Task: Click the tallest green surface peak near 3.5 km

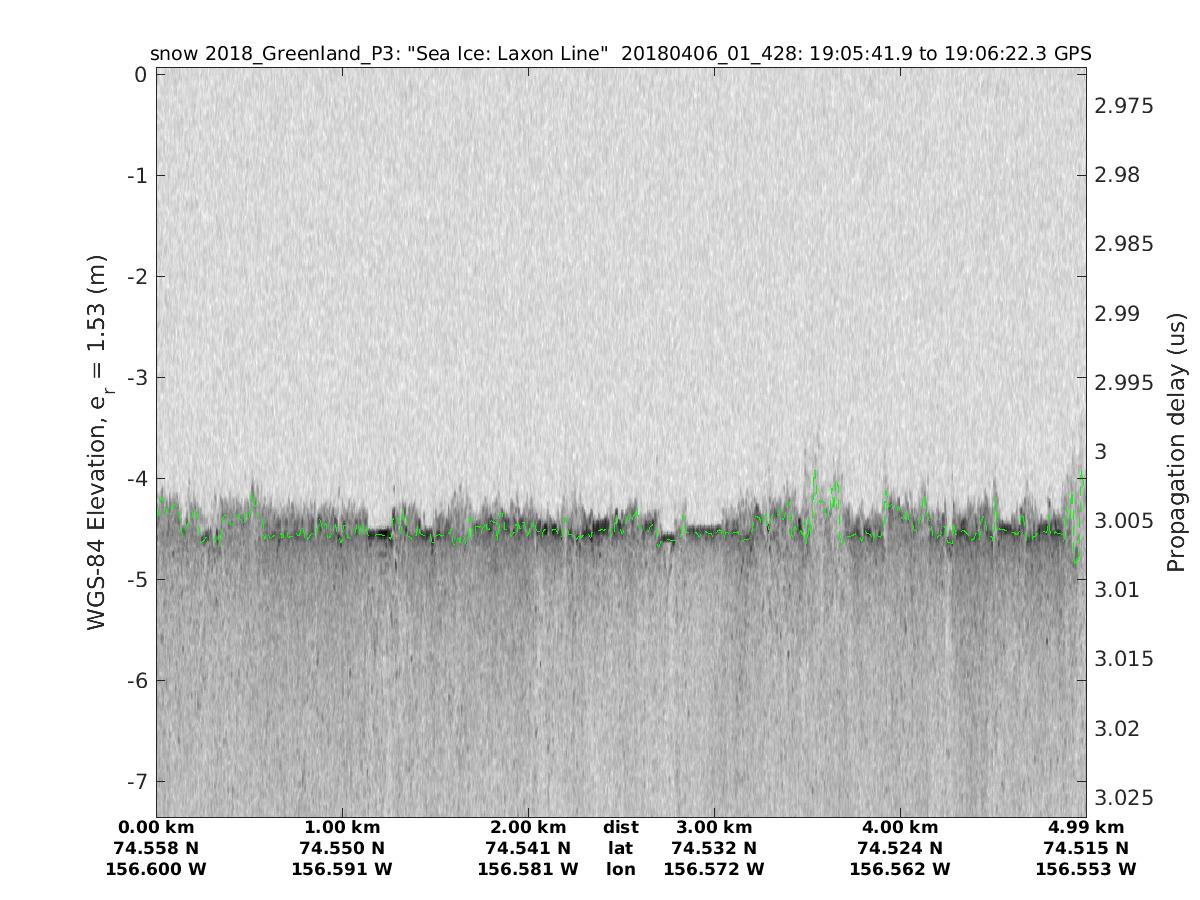Action: [x=815, y=472]
